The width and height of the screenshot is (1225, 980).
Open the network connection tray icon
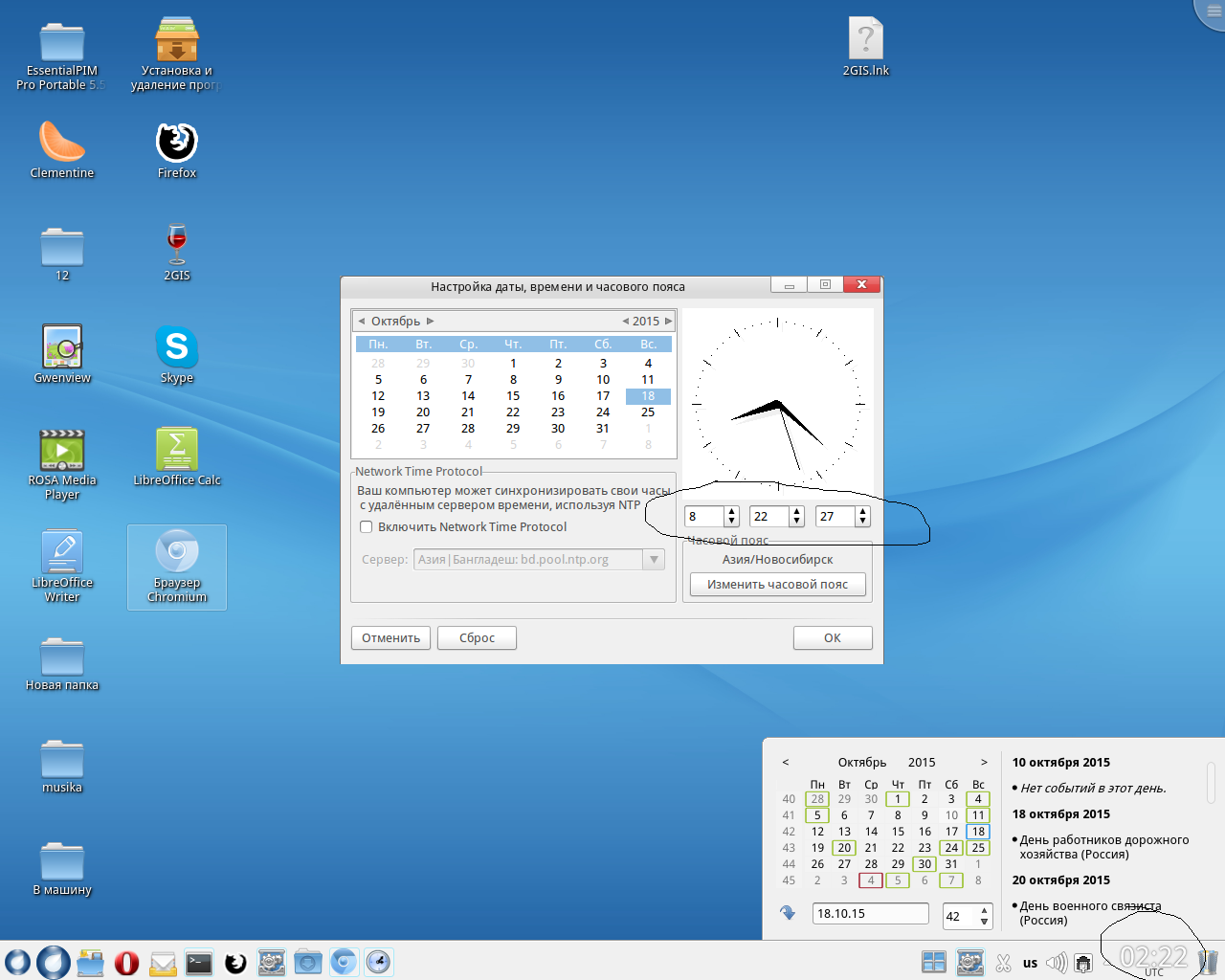[x=1083, y=963]
